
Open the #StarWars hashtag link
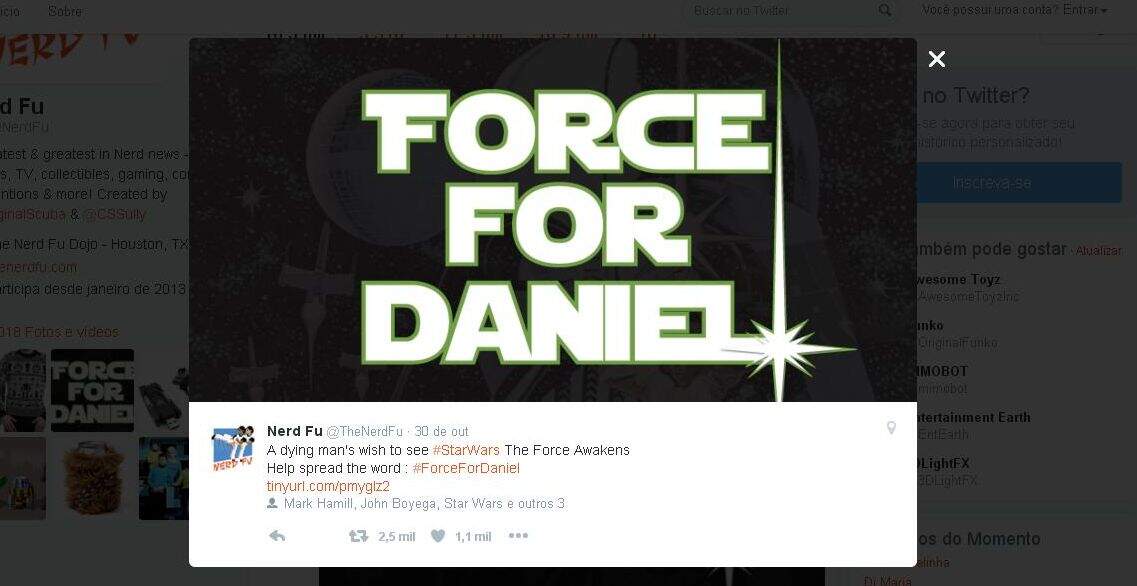[466, 450]
